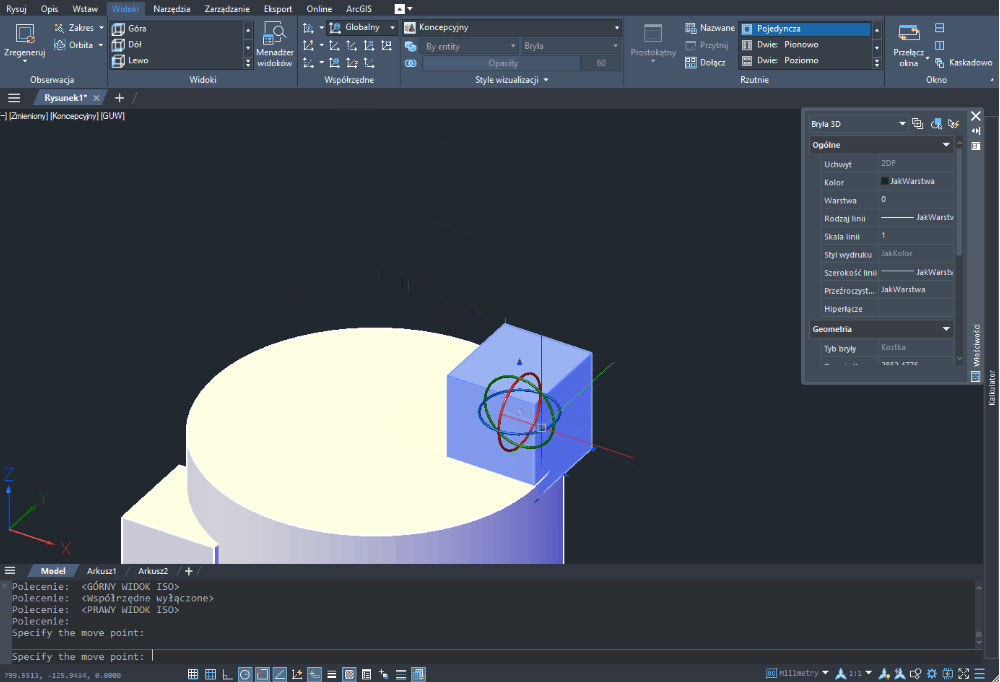Select Dwie: Pionowo viewport layout
Image resolution: width=1000 pixels, height=682 pixels.
pyautogui.click(x=805, y=45)
